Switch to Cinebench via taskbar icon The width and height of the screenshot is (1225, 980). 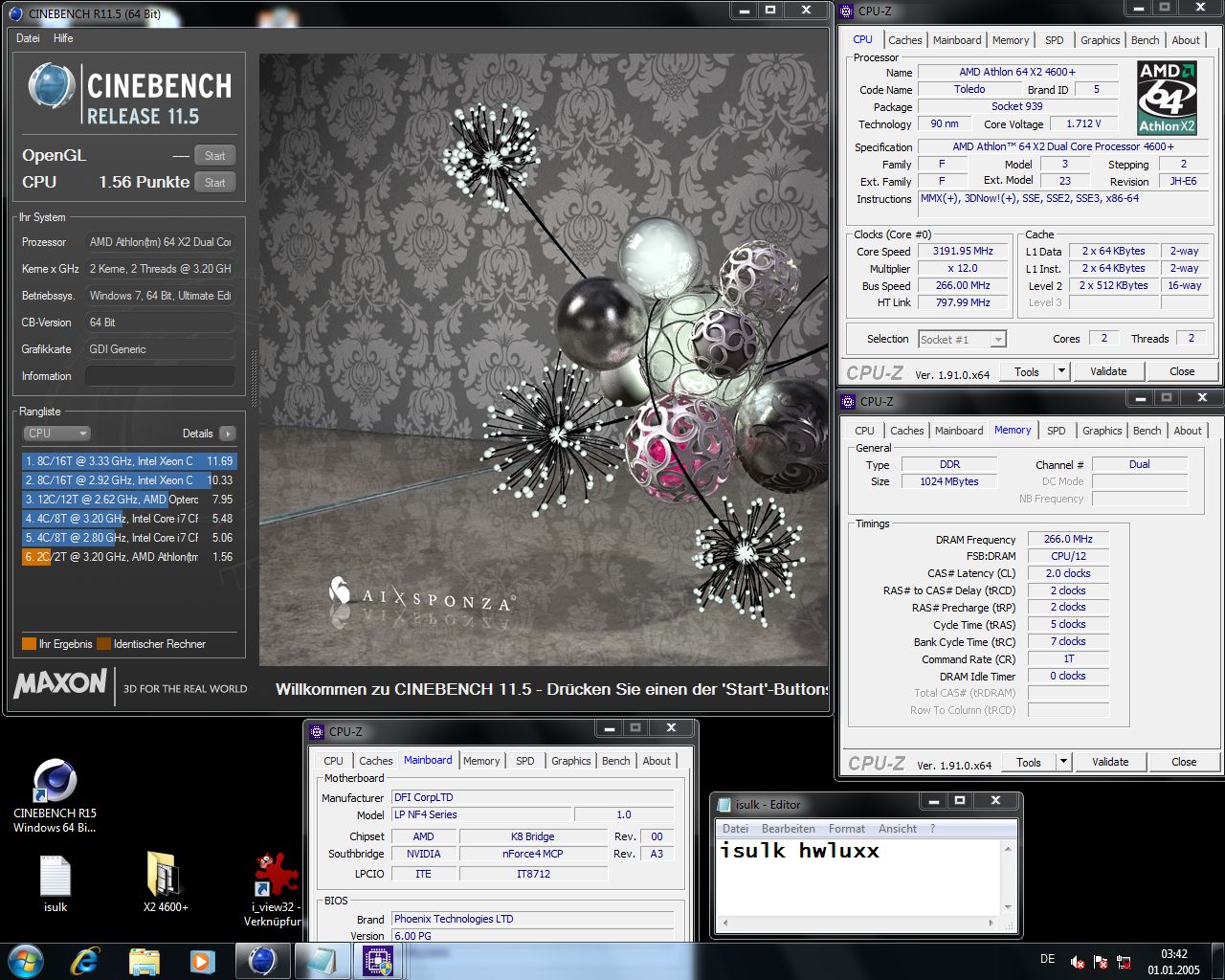(262, 960)
